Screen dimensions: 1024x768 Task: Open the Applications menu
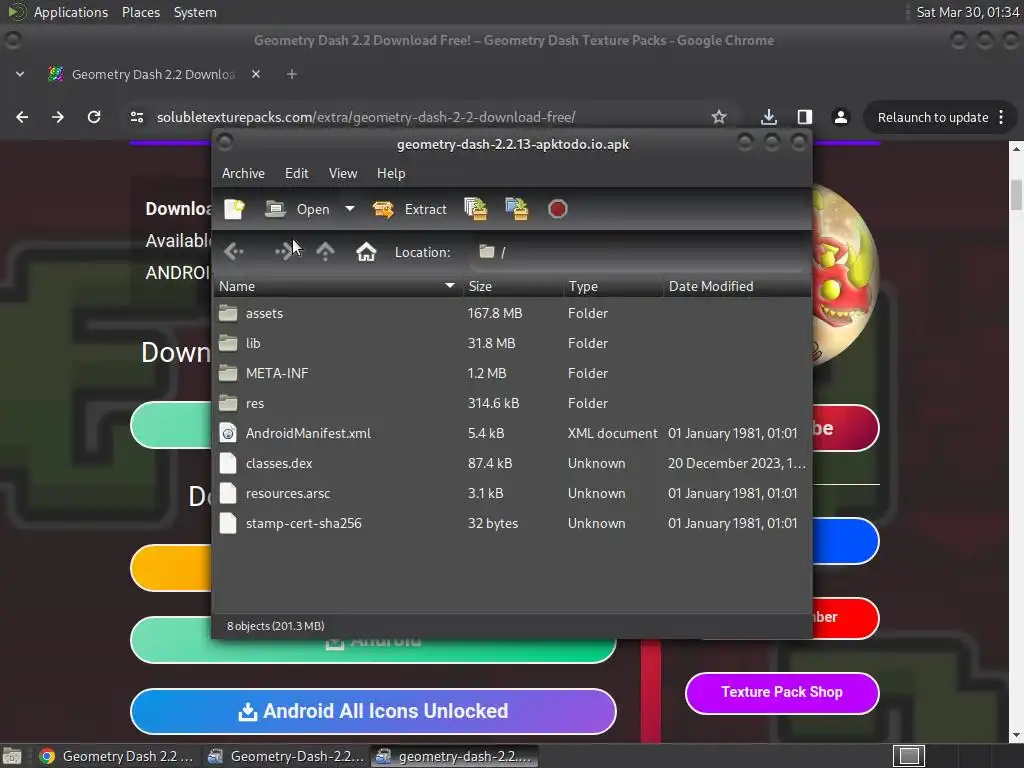point(71,12)
